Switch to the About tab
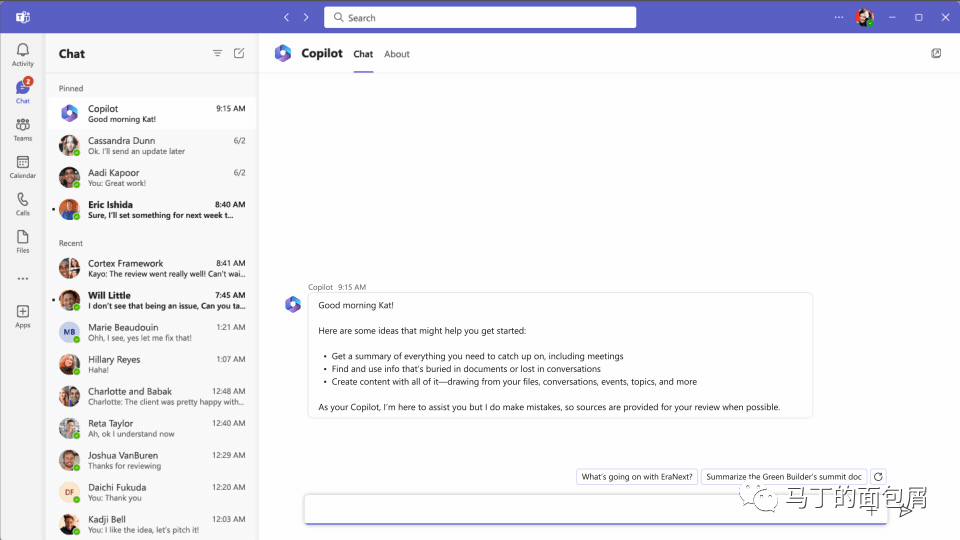The image size is (960, 540). [x=397, y=54]
